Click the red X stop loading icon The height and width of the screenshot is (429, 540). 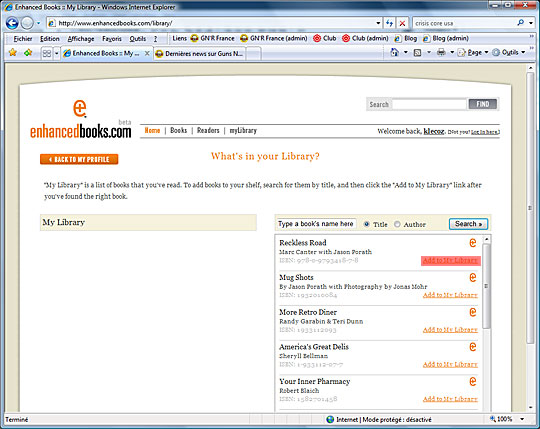[402, 23]
